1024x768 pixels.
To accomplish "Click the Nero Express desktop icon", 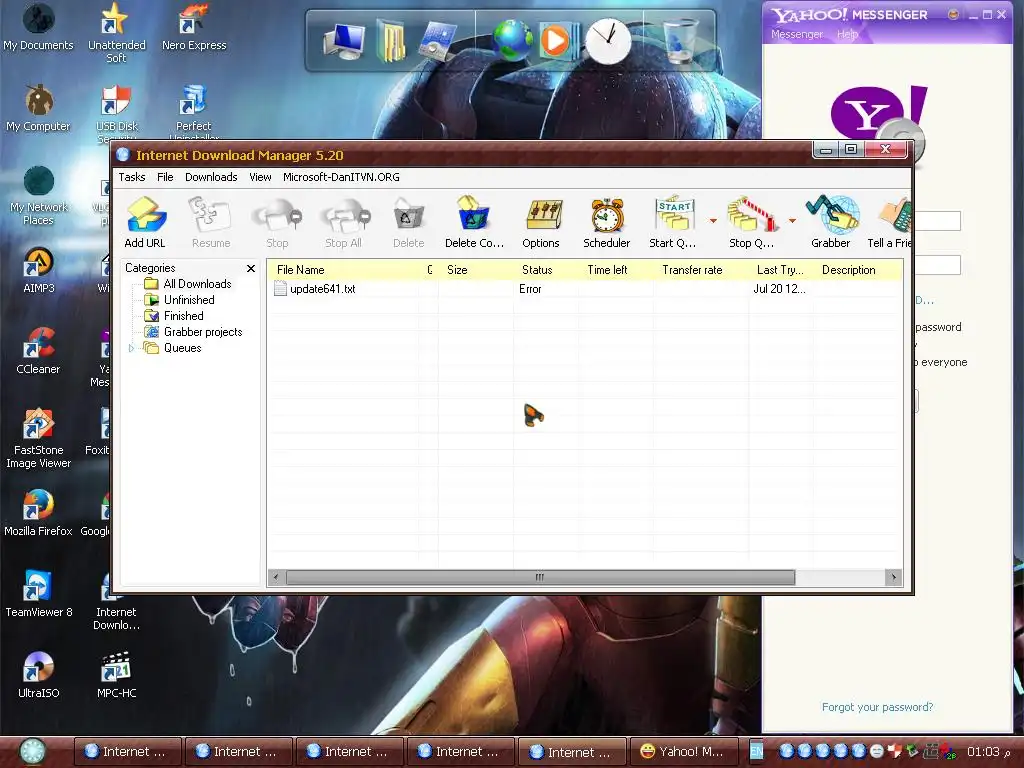I will tap(194, 27).
